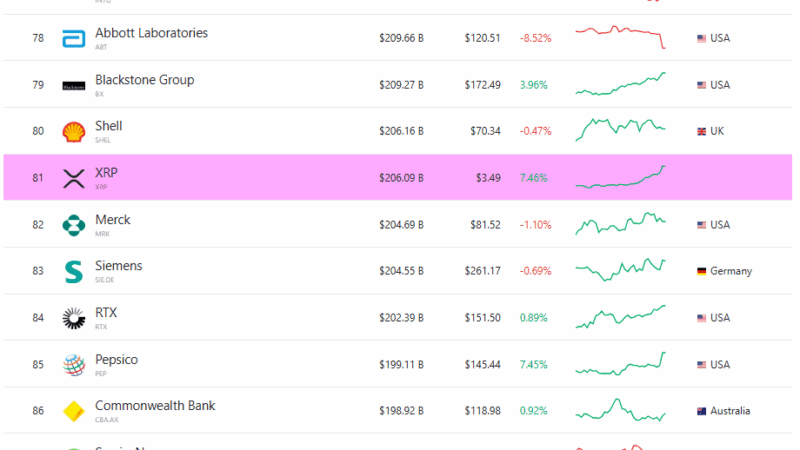Click the Siemens logo icon
Screen dimensions: 800x450
coord(73,271)
